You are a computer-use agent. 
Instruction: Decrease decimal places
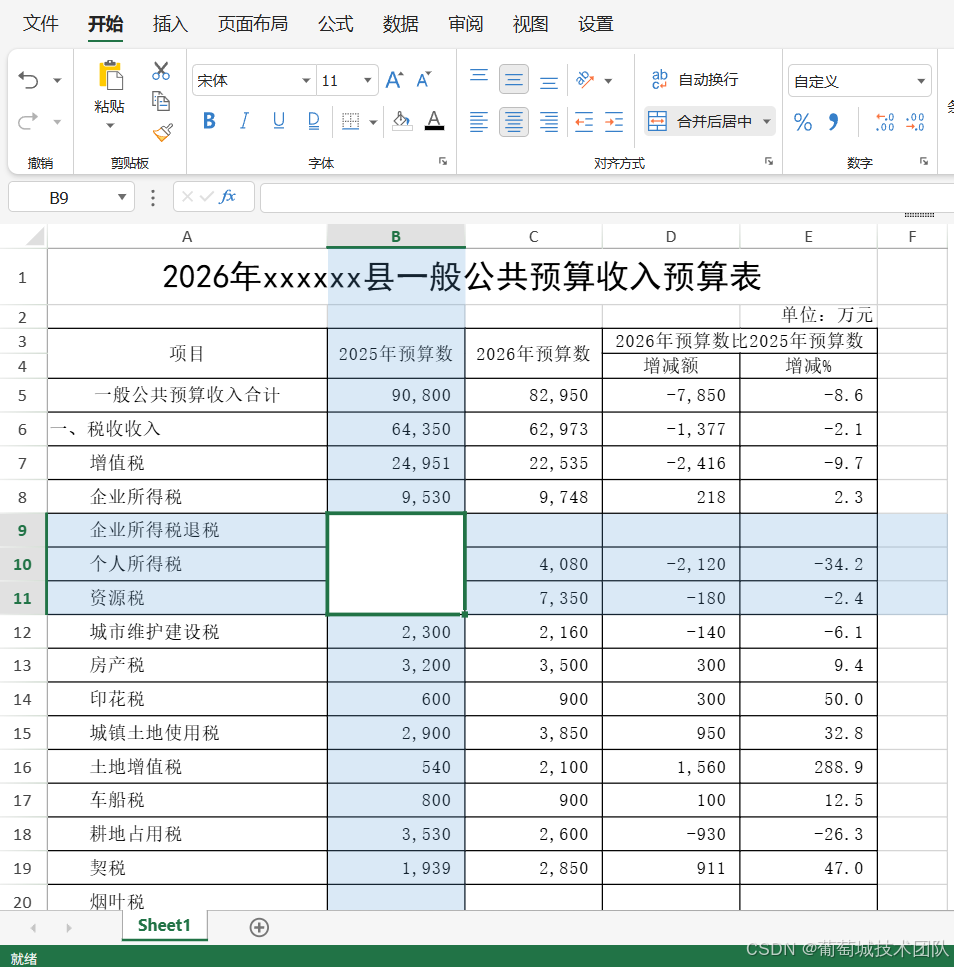915,121
